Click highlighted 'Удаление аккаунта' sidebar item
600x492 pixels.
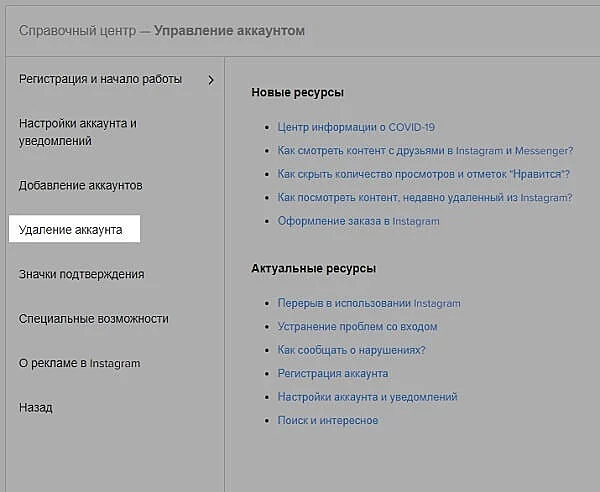point(71,230)
